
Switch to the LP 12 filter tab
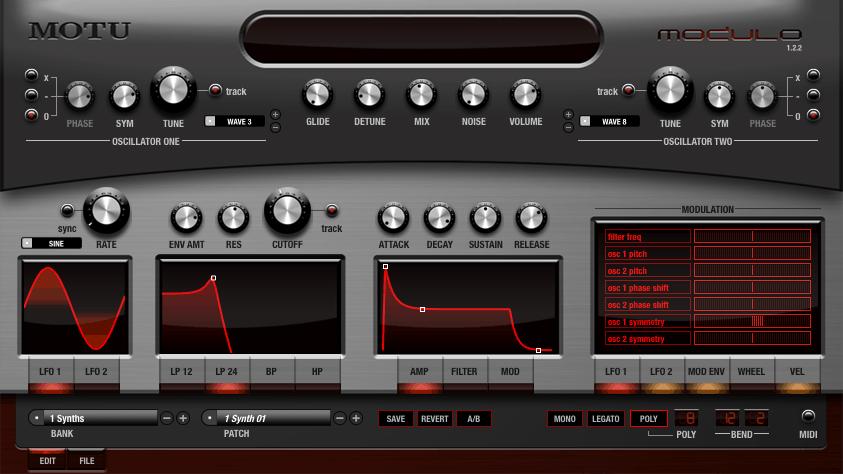pos(181,371)
